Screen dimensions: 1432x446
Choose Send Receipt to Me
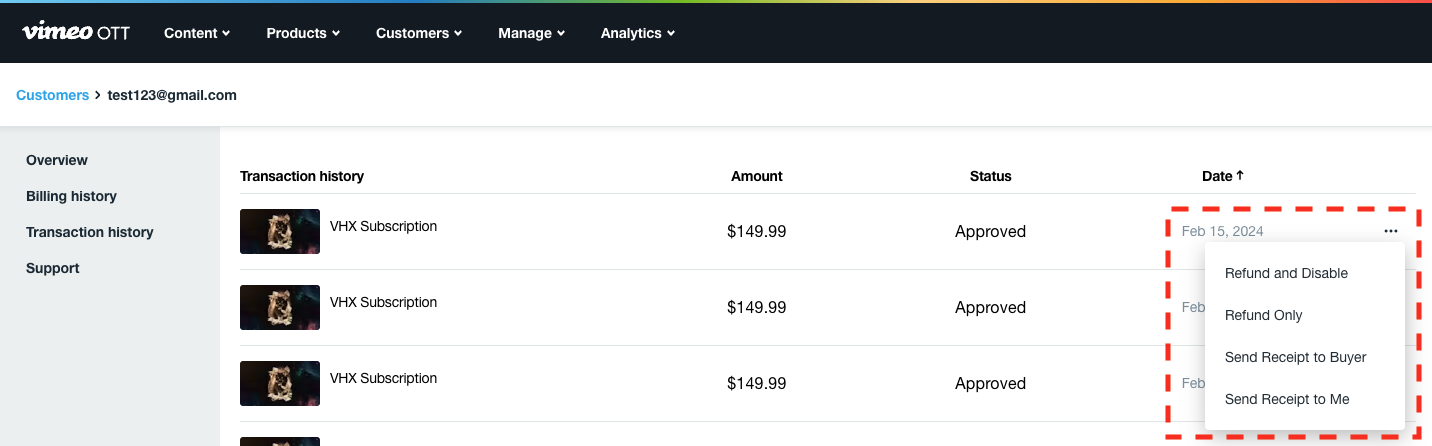1286,399
